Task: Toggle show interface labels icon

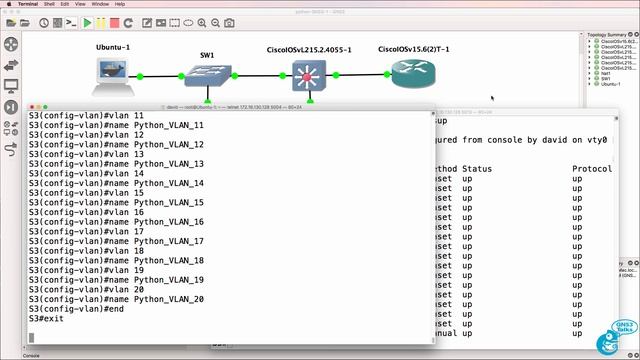Action: click(x=58, y=23)
